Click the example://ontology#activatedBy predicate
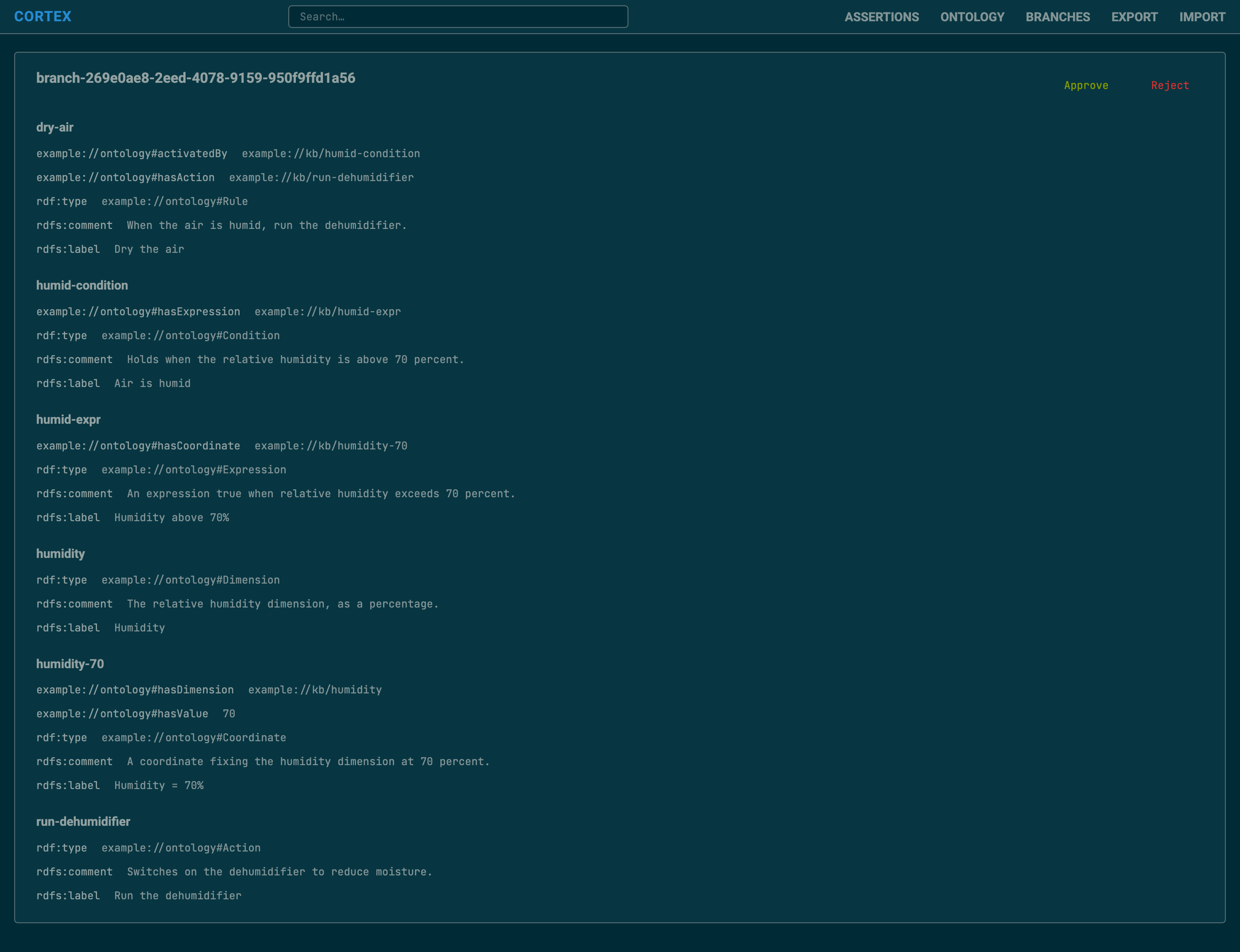The height and width of the screenshot is (952, 1240). click(x=132, y=154)
